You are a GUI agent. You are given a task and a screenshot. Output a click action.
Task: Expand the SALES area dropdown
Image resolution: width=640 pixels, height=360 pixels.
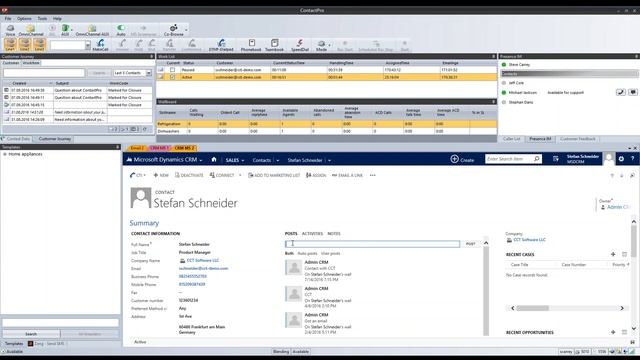point(242,160)
